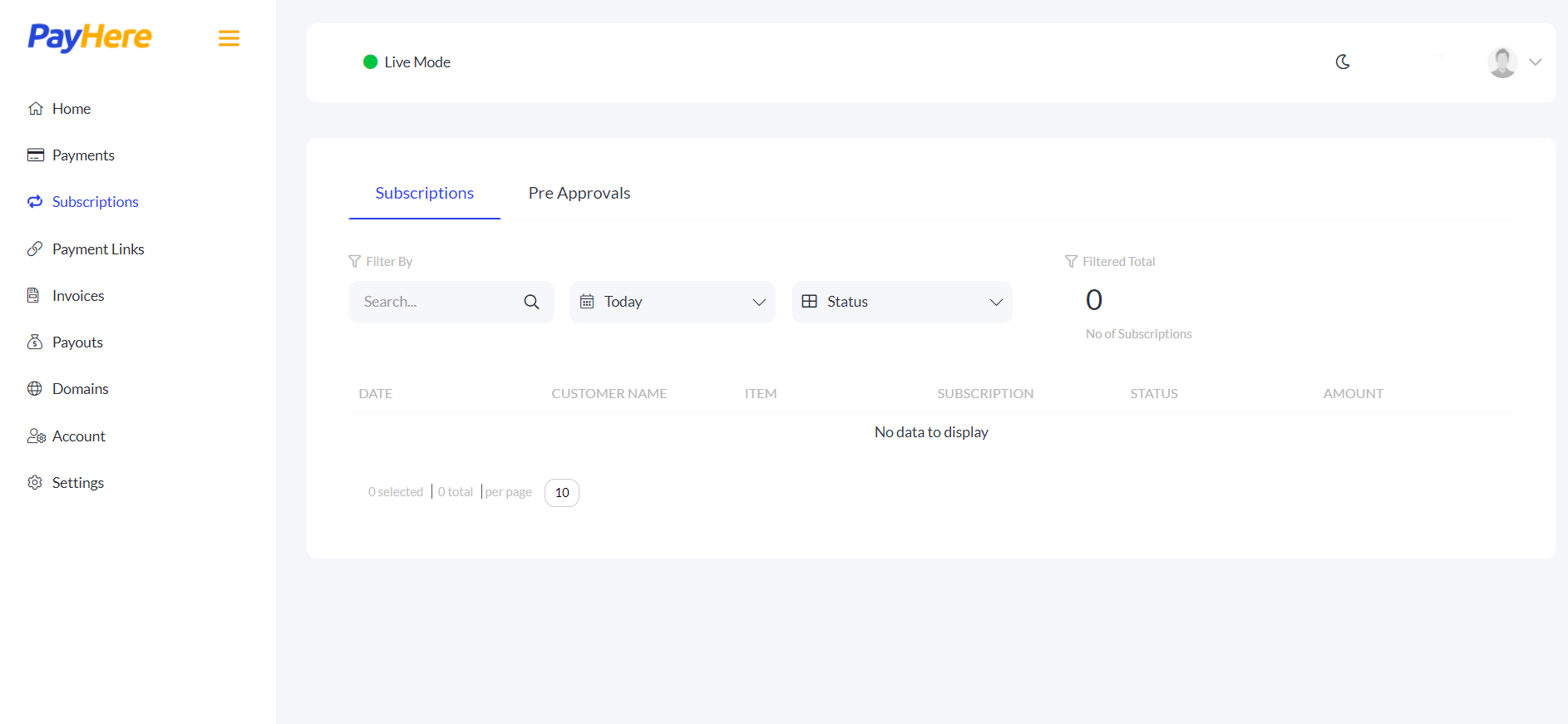The image size is (1568, 724).
Task: Click the Account users icon
Action: [36, 436]
